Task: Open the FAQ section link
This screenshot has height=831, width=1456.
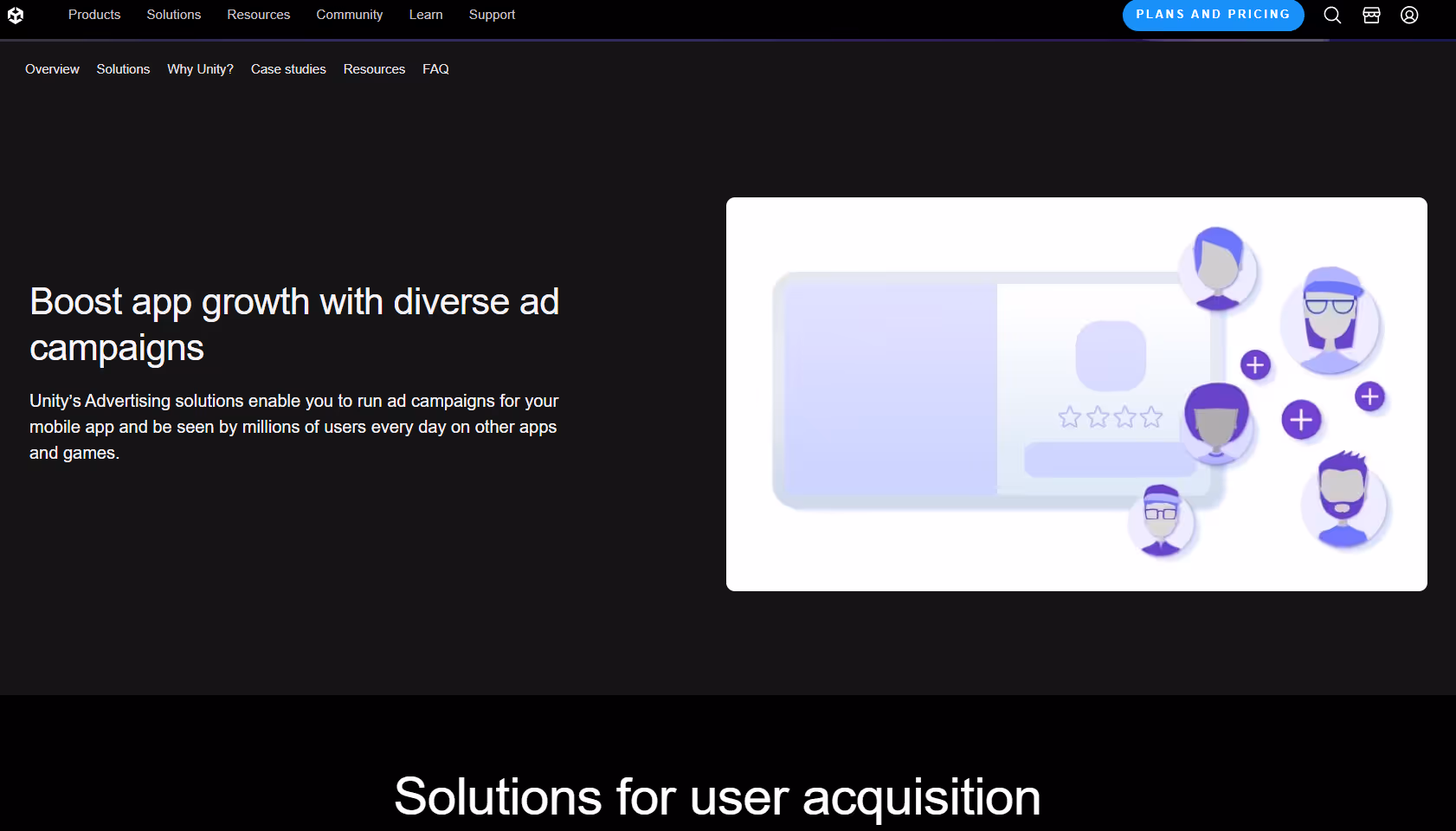Action: click(x=435, y=69)
